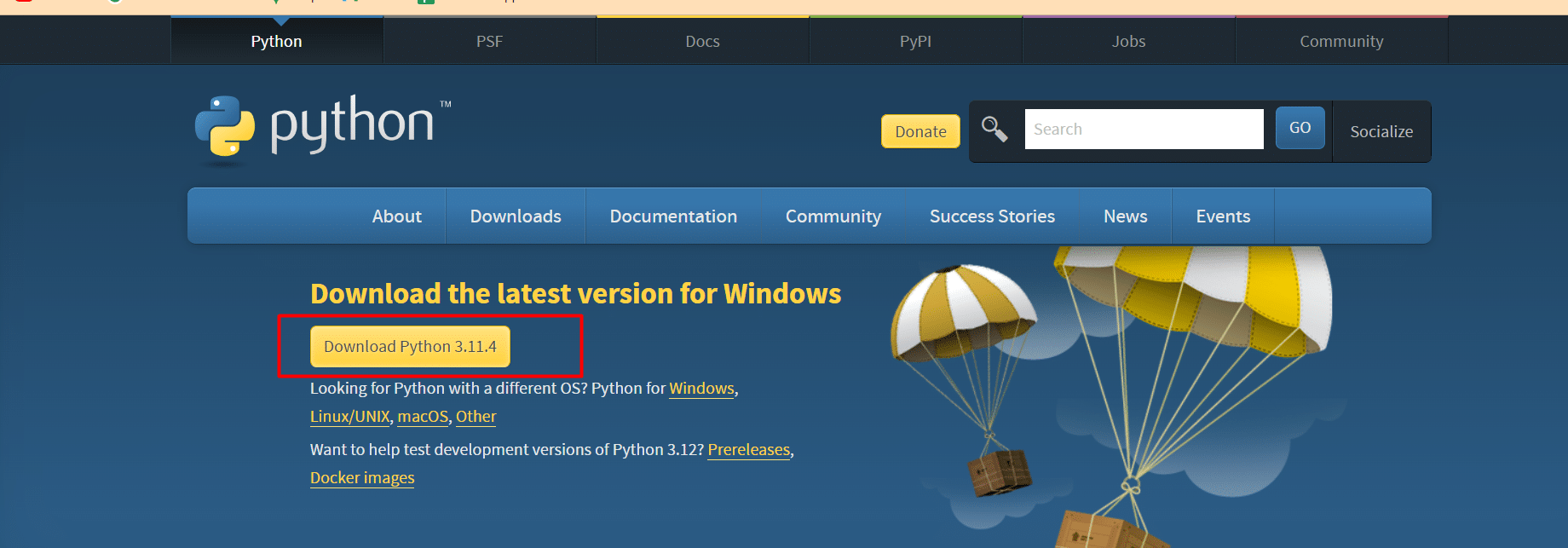The height and width of the screenshot is (548, 1568).
Task: Open the Events menu item
Action: click(x=1223, y=216)
